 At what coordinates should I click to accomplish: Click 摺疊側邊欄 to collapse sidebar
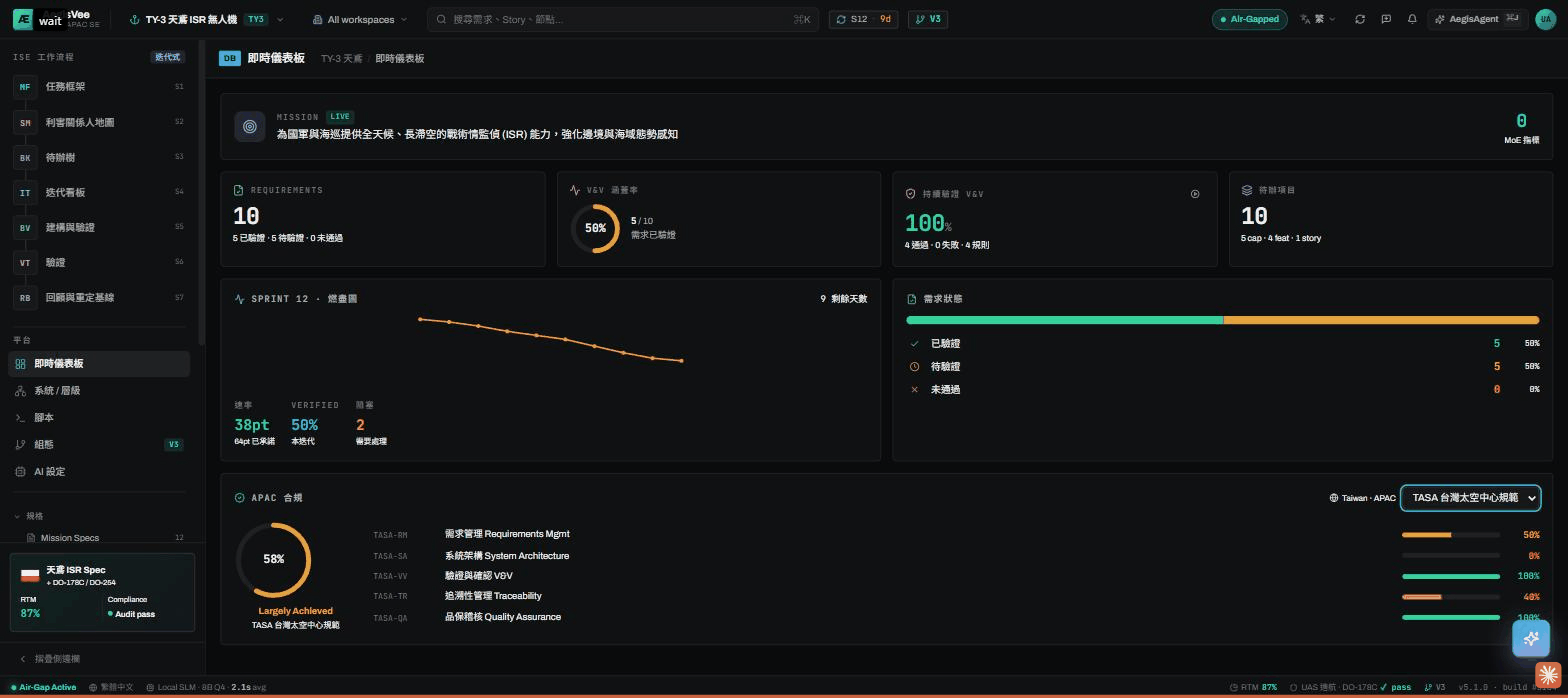50,659
